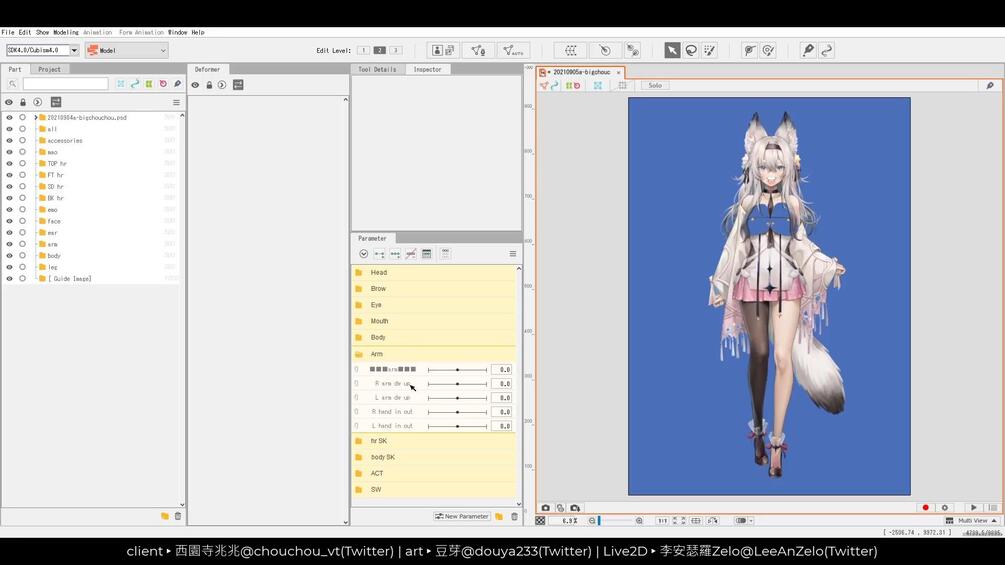The image size is (1005, 565).
Task: Click the canvas zoom slider
Action: click(615, 521)
